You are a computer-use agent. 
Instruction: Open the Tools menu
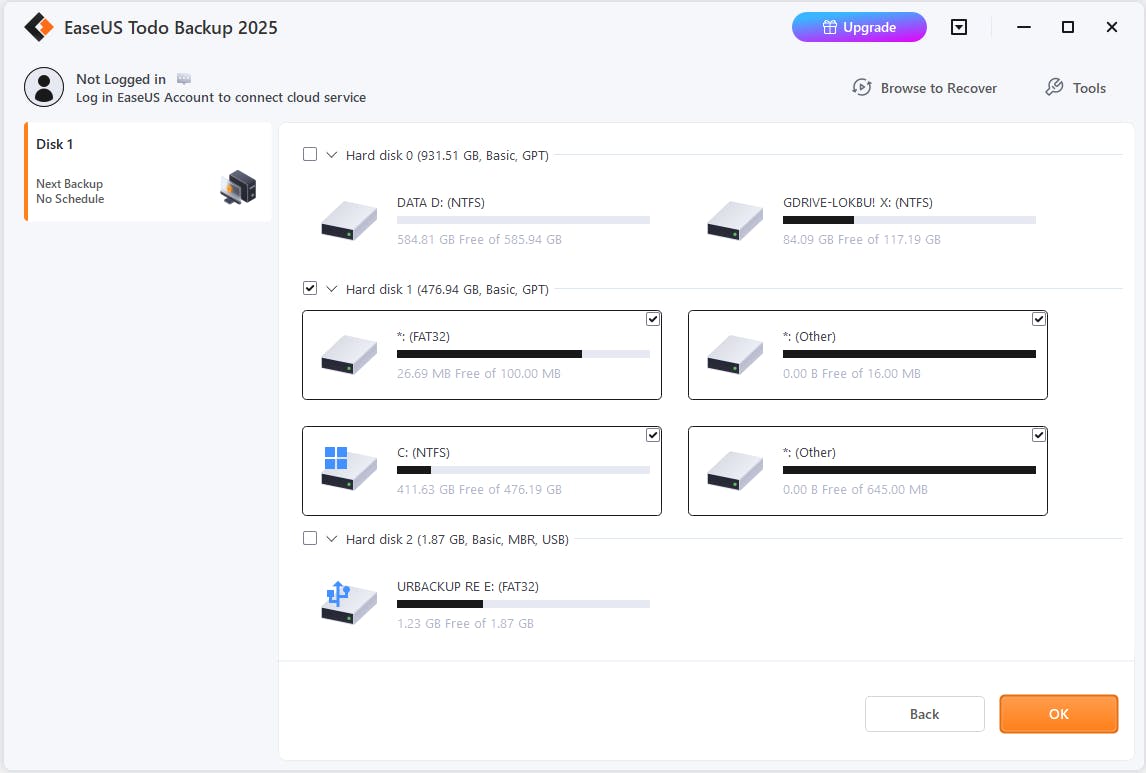[x=1075, y=88]
